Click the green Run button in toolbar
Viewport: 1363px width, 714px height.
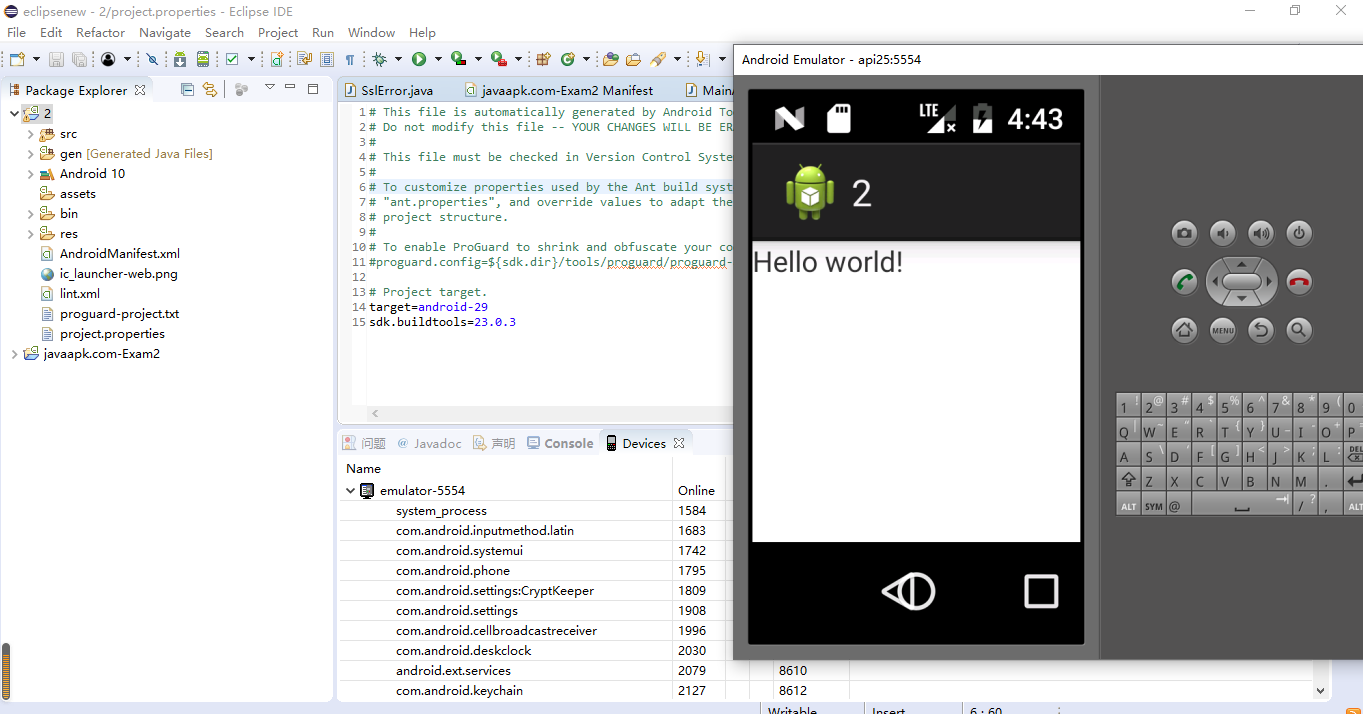point(419,60)
